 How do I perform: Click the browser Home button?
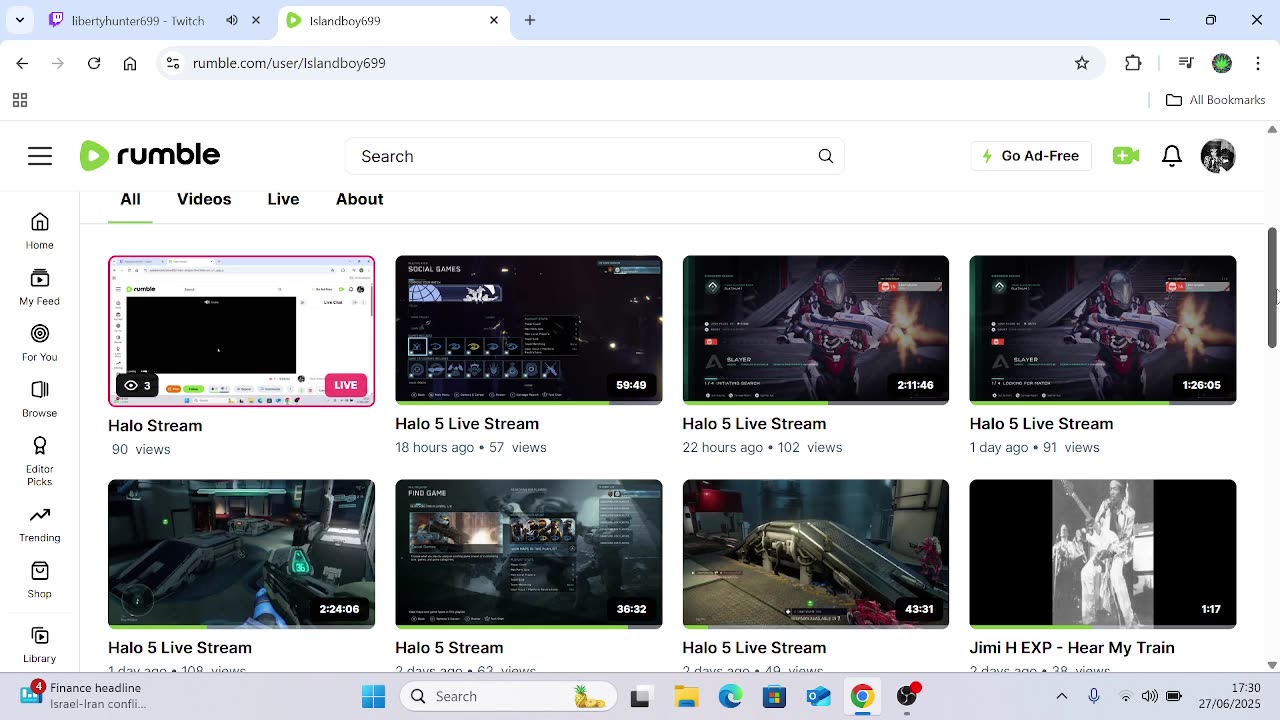pyautogui.click(x=130, y=63)
